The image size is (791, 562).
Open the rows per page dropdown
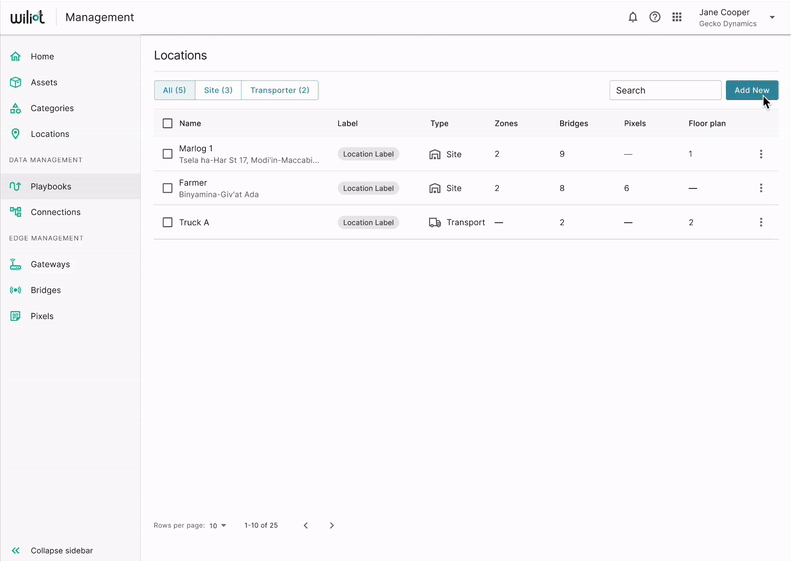coord(218,526)
